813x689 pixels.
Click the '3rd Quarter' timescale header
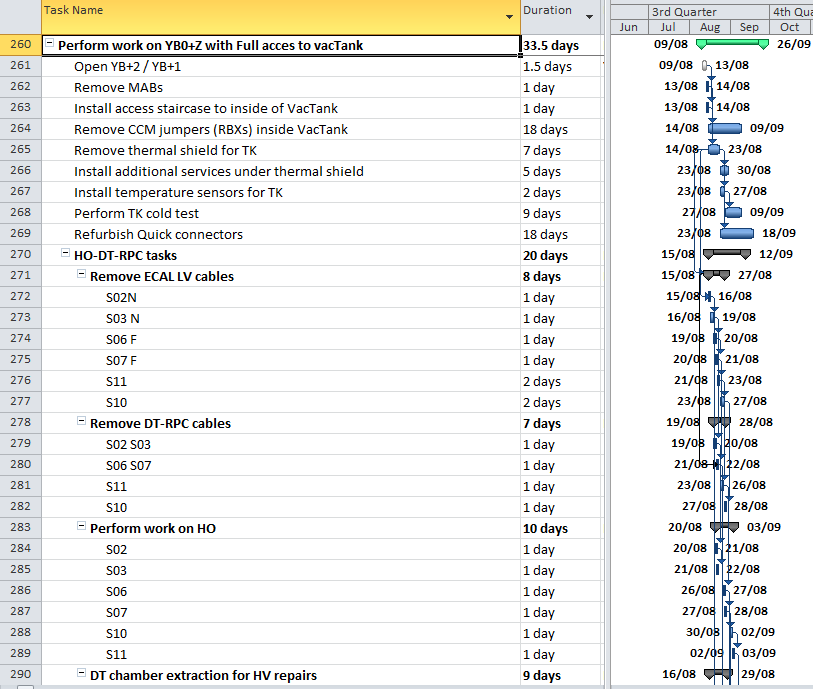coord(709,12)
